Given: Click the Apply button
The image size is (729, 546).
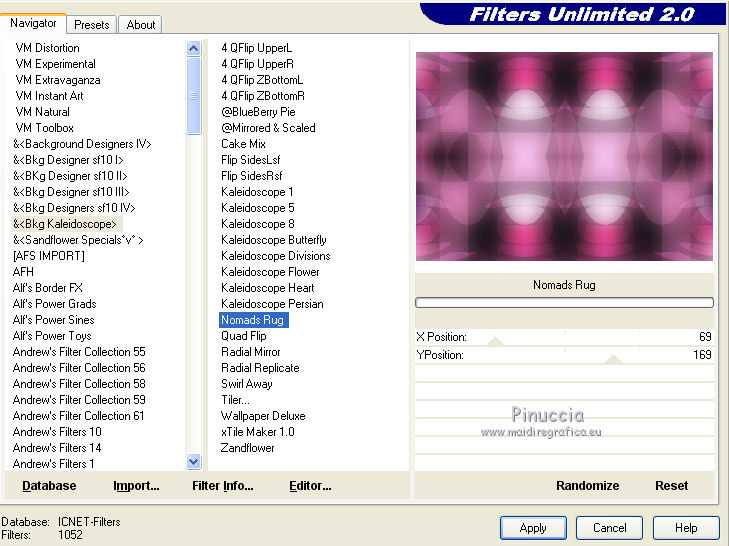Looking at the screenshot, I should (533, 528).
